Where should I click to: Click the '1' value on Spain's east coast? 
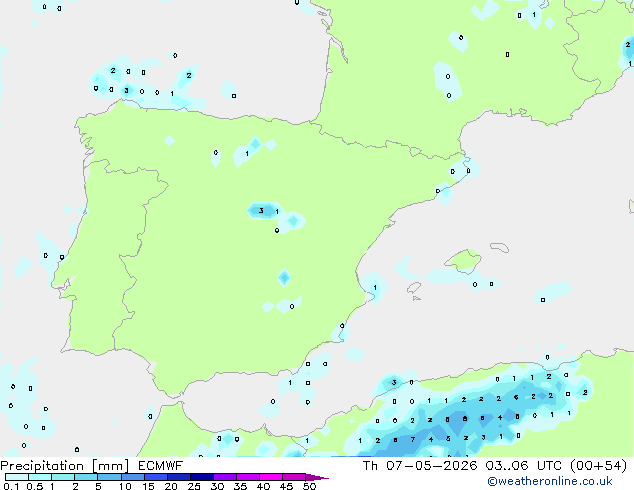click(375, 288)
